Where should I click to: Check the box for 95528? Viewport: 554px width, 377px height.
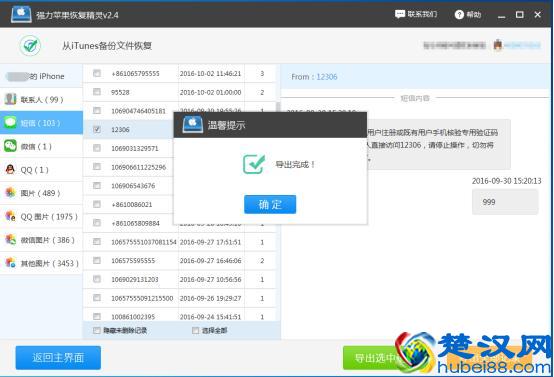tap(97, 92)
